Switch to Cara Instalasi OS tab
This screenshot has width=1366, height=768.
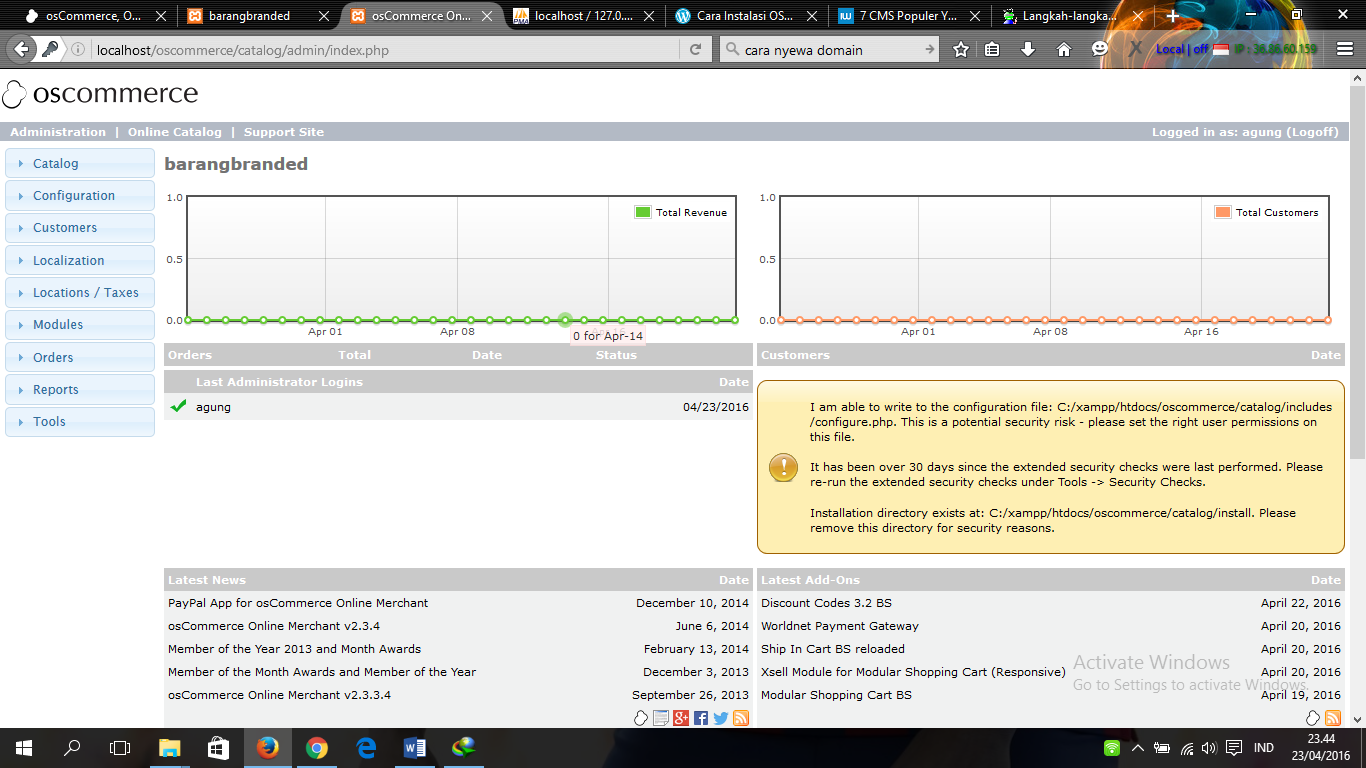(x=746, y=16)
